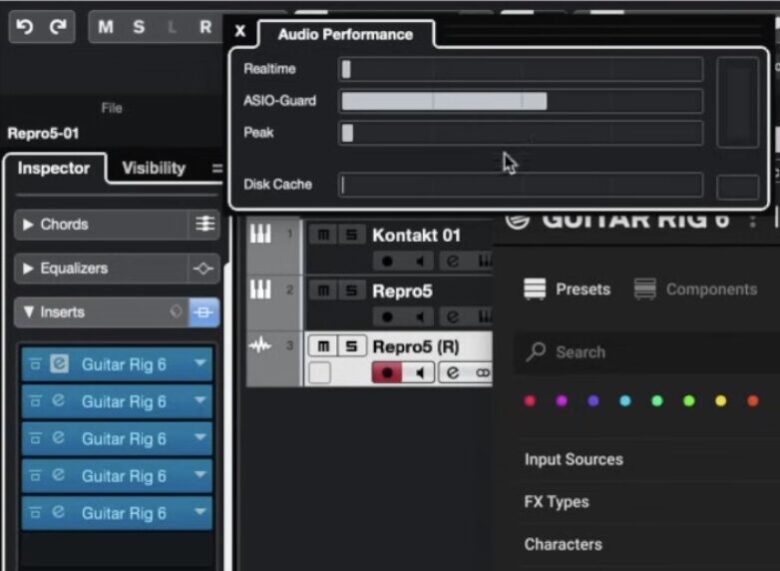Click the Equalizers curve icon

[204, 269]
